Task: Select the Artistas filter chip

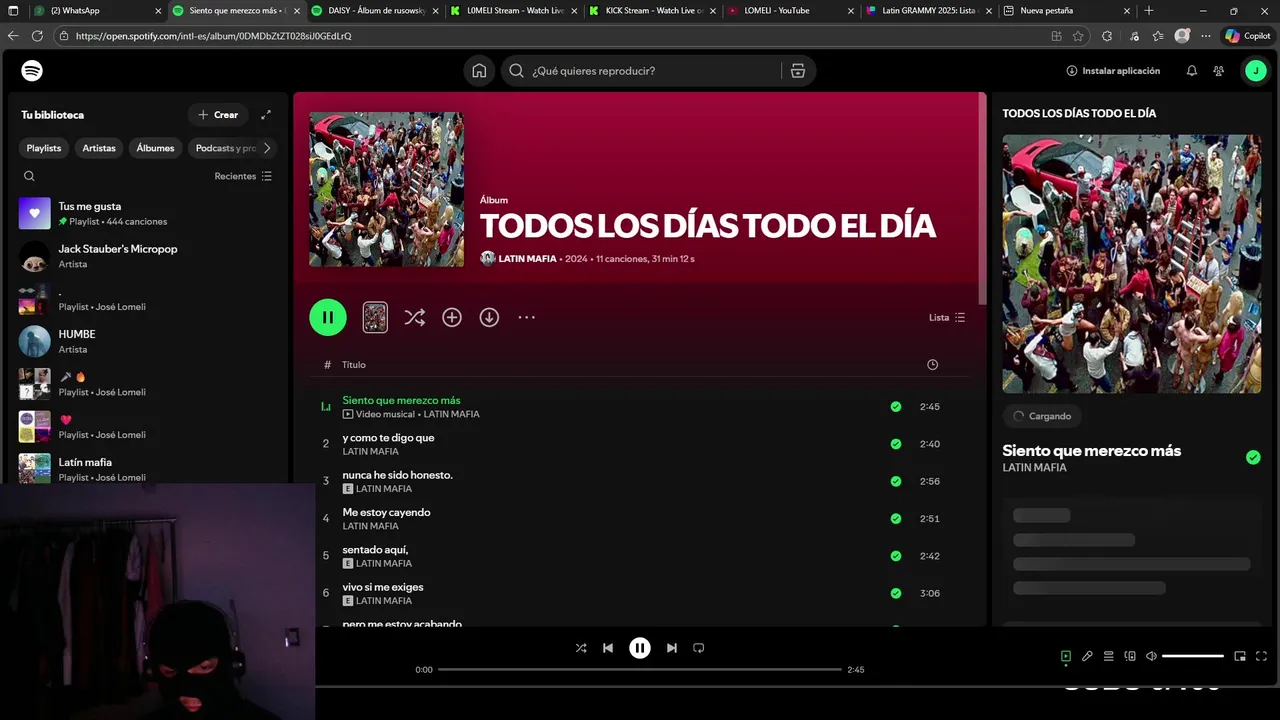Action: tap(99, 148)
